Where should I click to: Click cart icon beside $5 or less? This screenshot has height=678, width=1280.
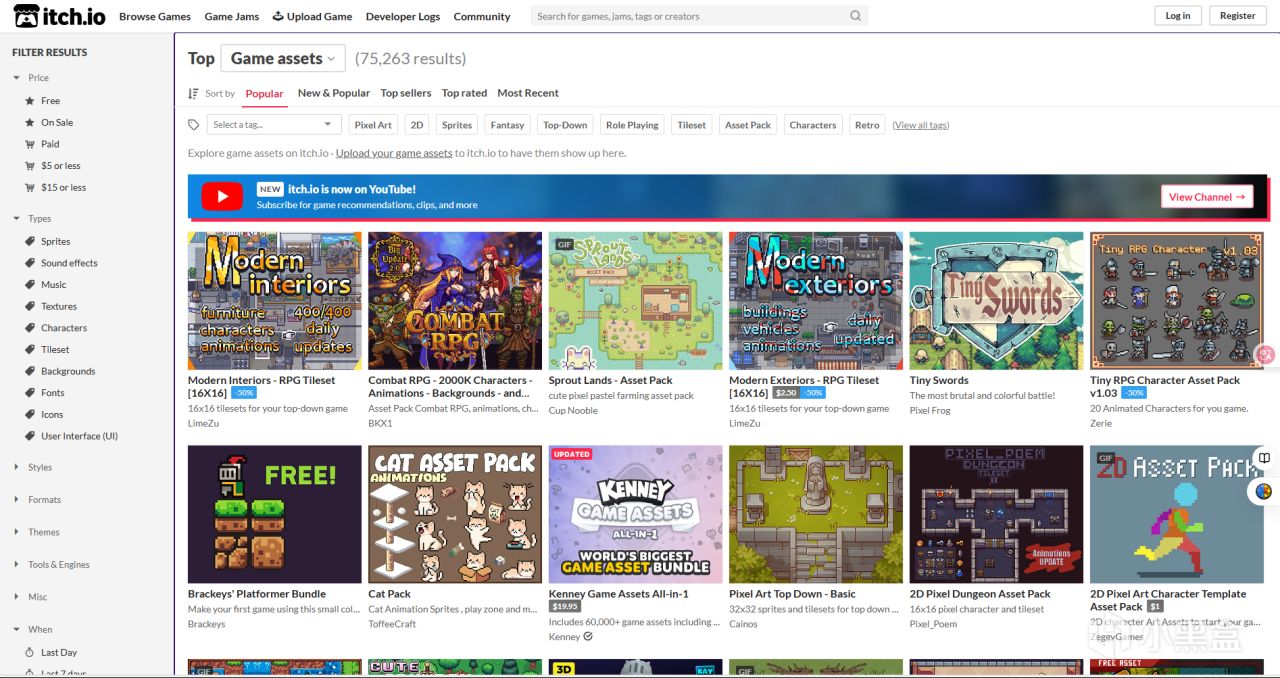tap(30, 166)
